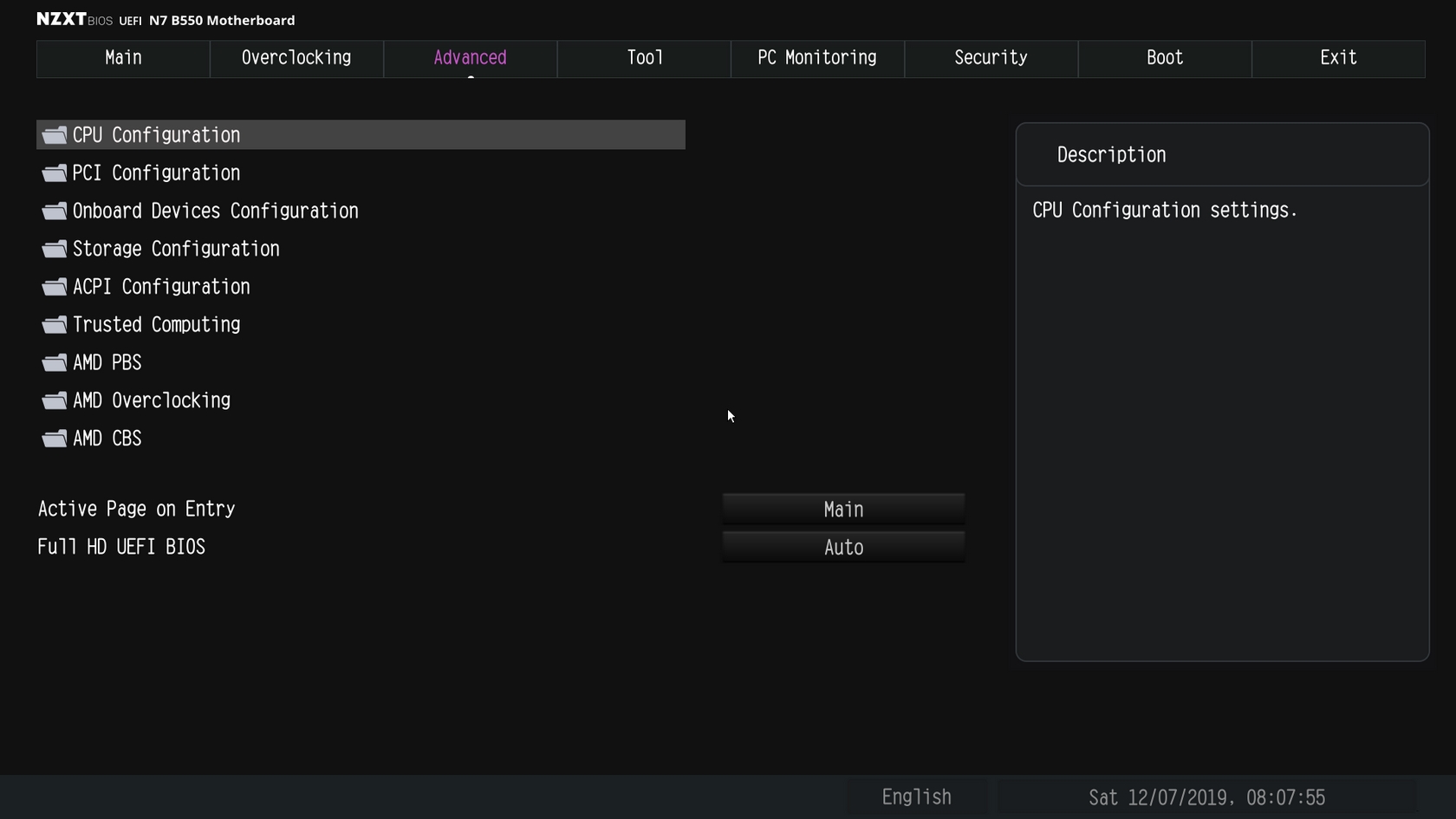Click the N7 B550 Motherboard title text
The image size is (1456, 819).
point(222,20)
